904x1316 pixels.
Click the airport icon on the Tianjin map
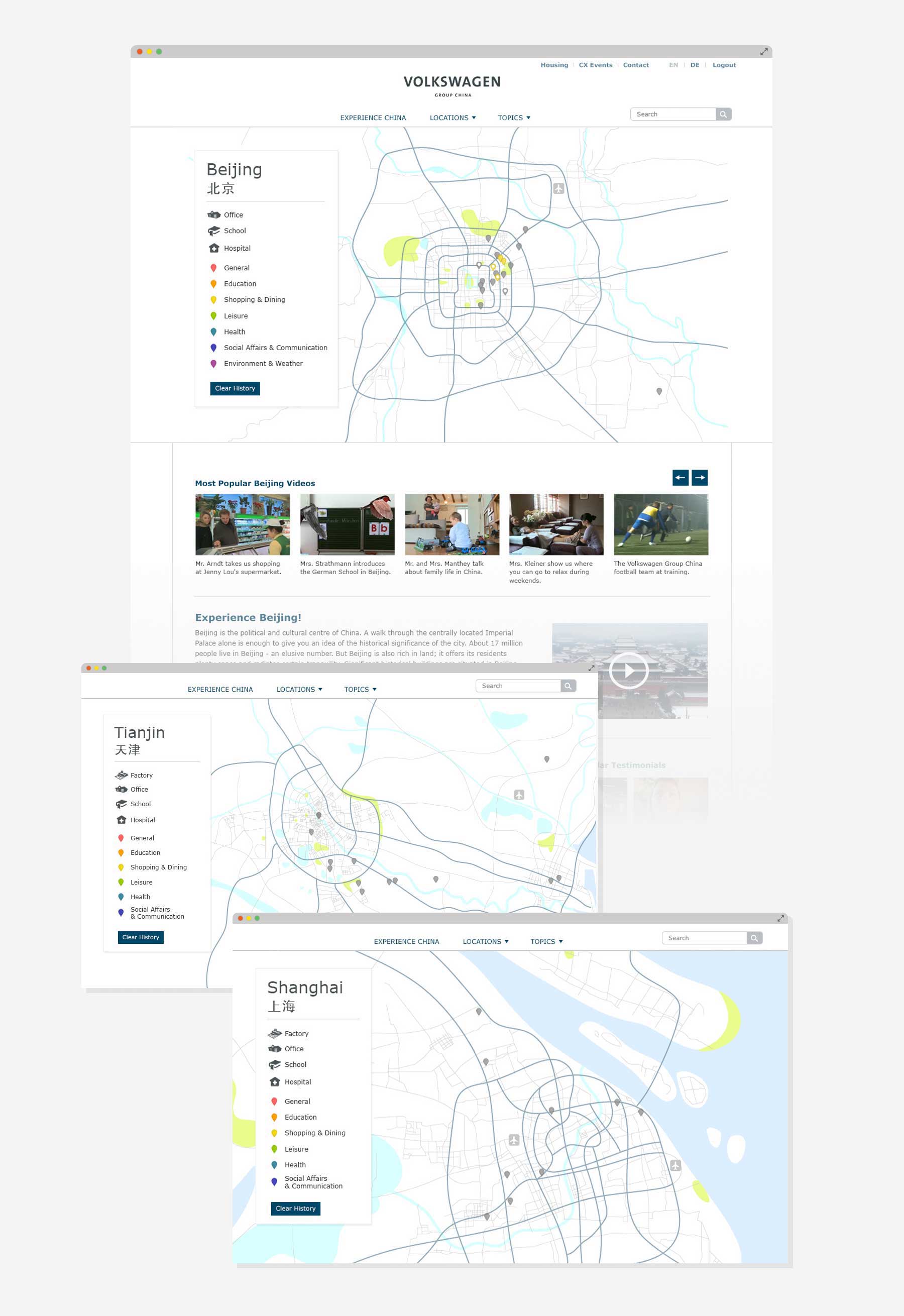[x=519, y=795]
